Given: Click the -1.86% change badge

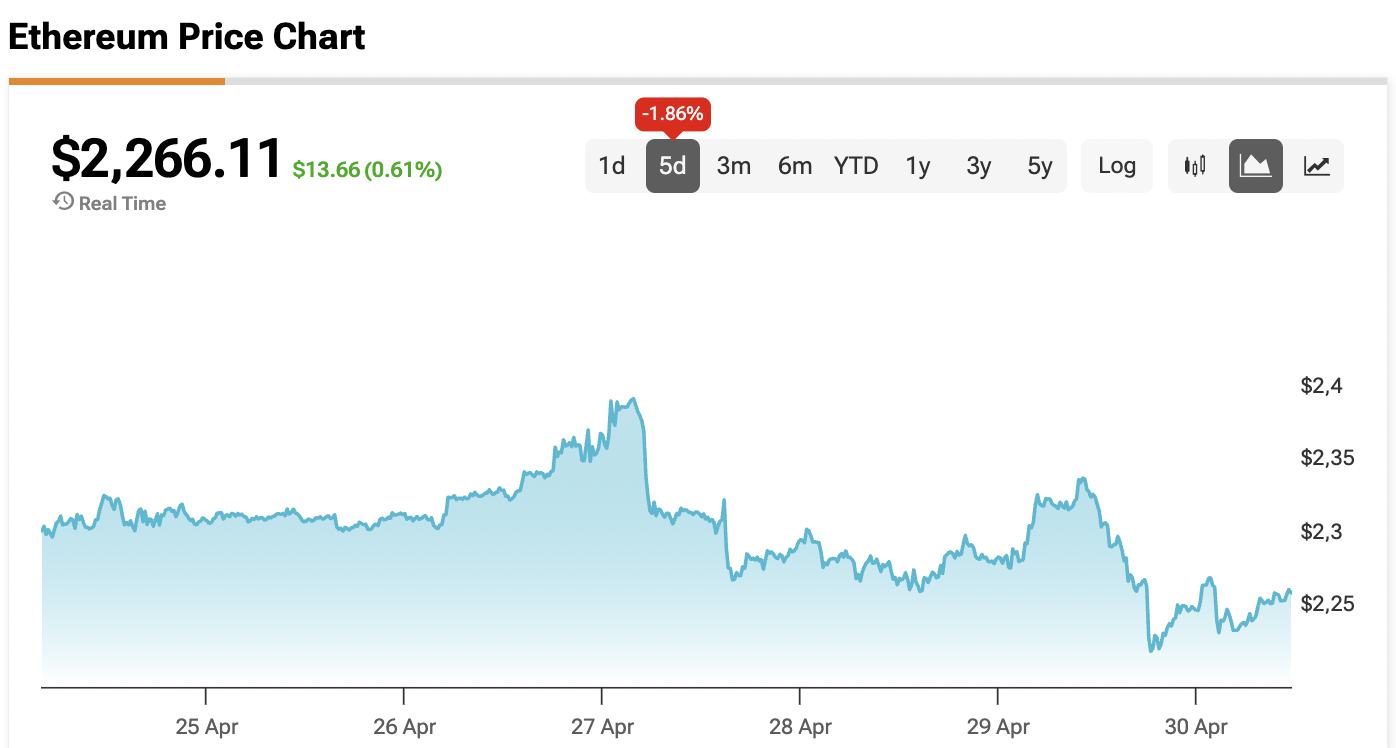Looking at the screenshot, I should coord(673,114).
